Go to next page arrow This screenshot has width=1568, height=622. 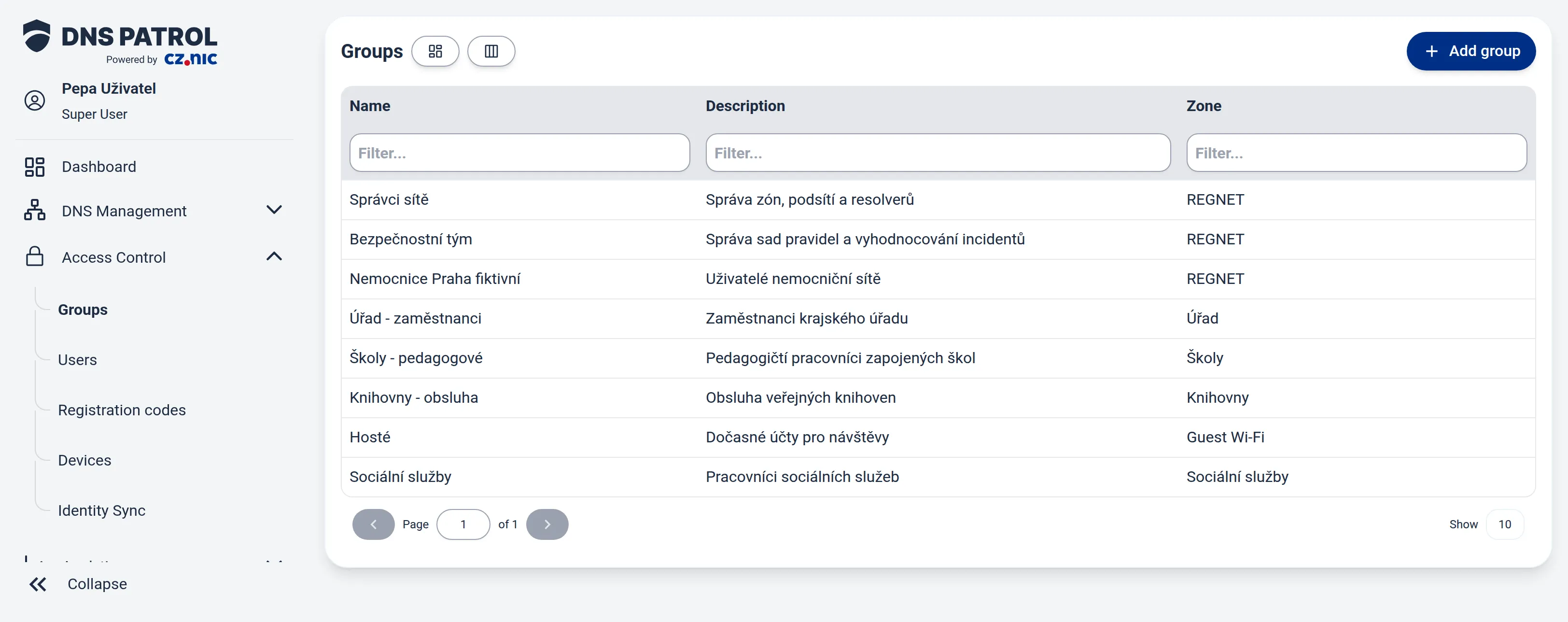pos(547,524)
